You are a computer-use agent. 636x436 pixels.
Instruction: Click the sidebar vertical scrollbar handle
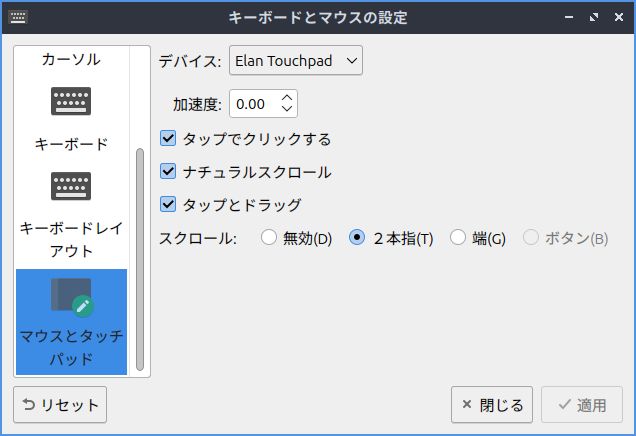pyautogui.click(x=140, y=260)
